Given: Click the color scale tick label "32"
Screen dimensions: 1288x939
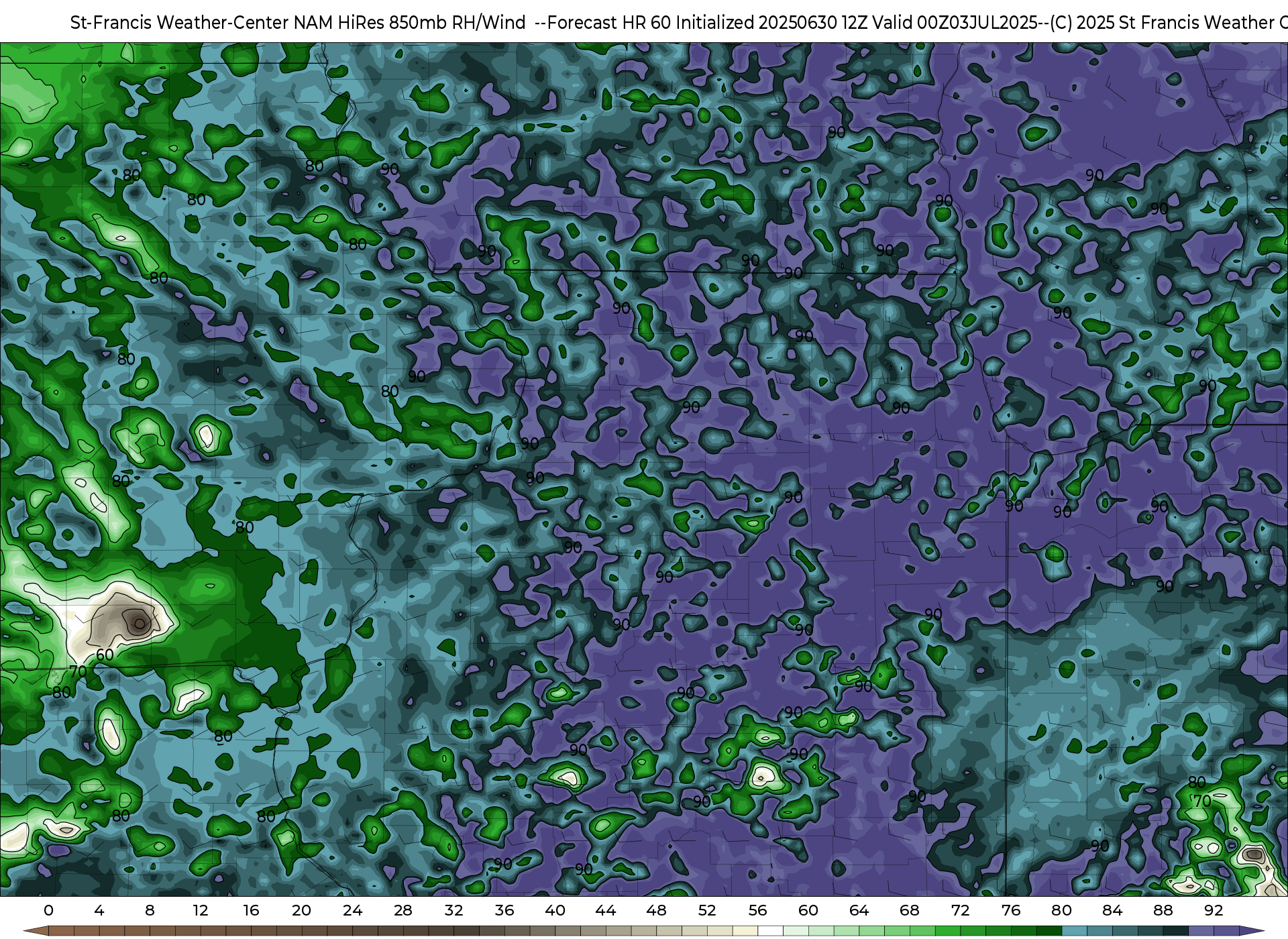Looking at the screenshot, I should point(453,910).
